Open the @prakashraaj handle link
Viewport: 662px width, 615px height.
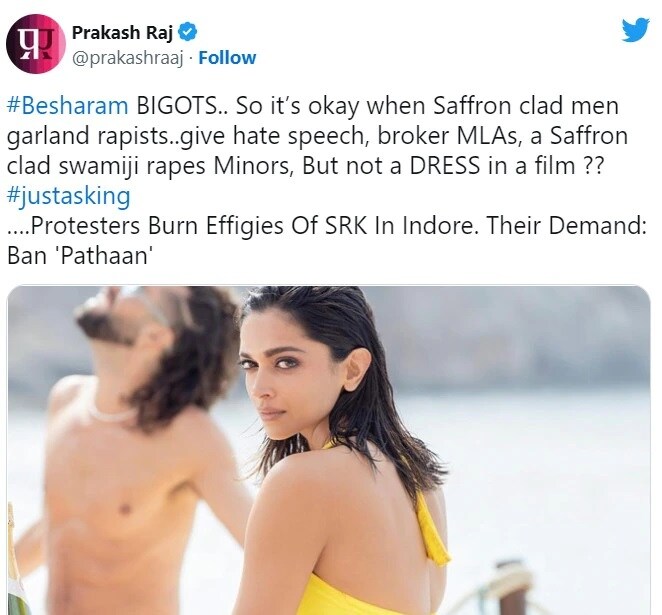click(128, 58)
